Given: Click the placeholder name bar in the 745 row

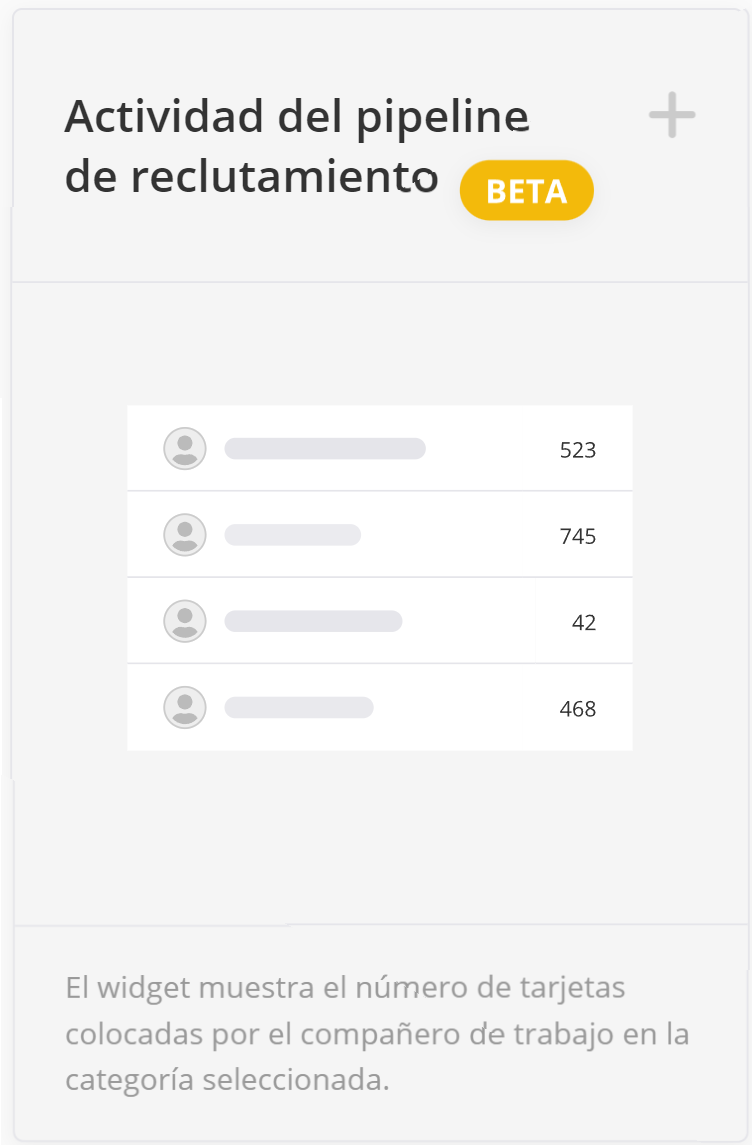Looking at the screenshot, I should tap(293, 535).
